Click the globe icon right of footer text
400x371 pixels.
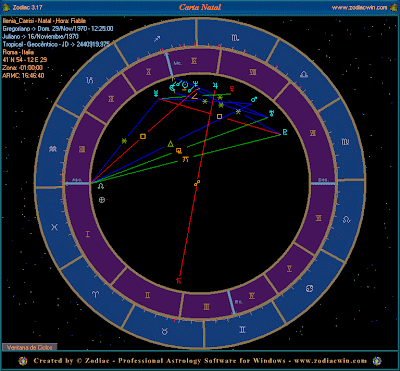[x=377, y=360]
